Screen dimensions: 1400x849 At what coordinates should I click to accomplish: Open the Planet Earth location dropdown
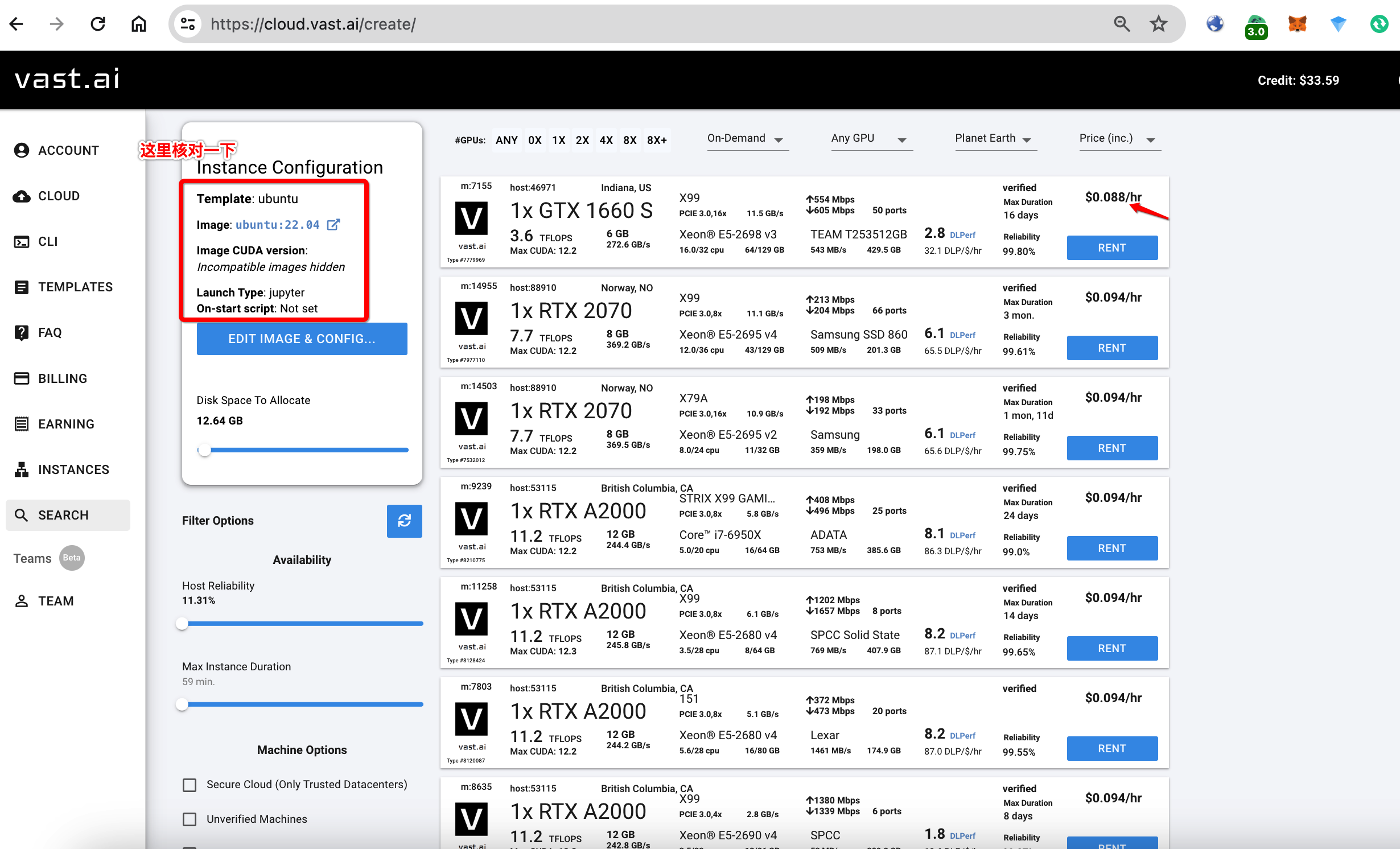[995, 139]
